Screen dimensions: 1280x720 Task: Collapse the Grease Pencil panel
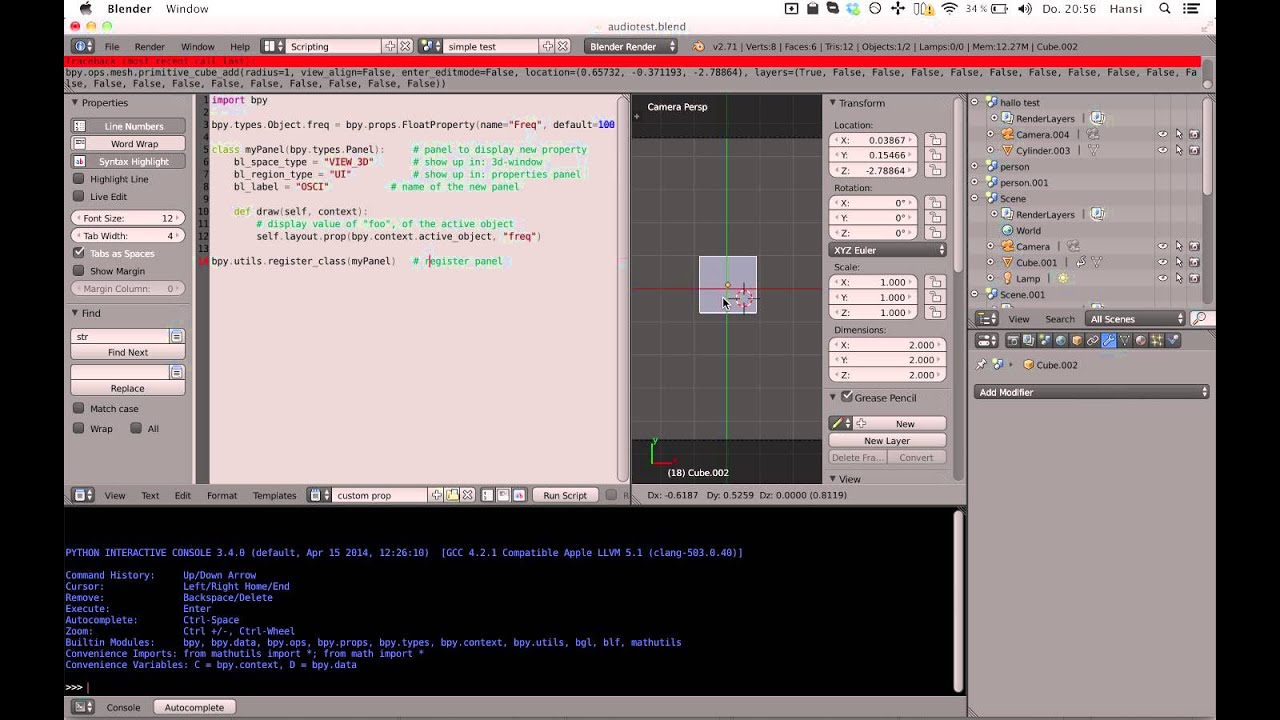(833, 397)
